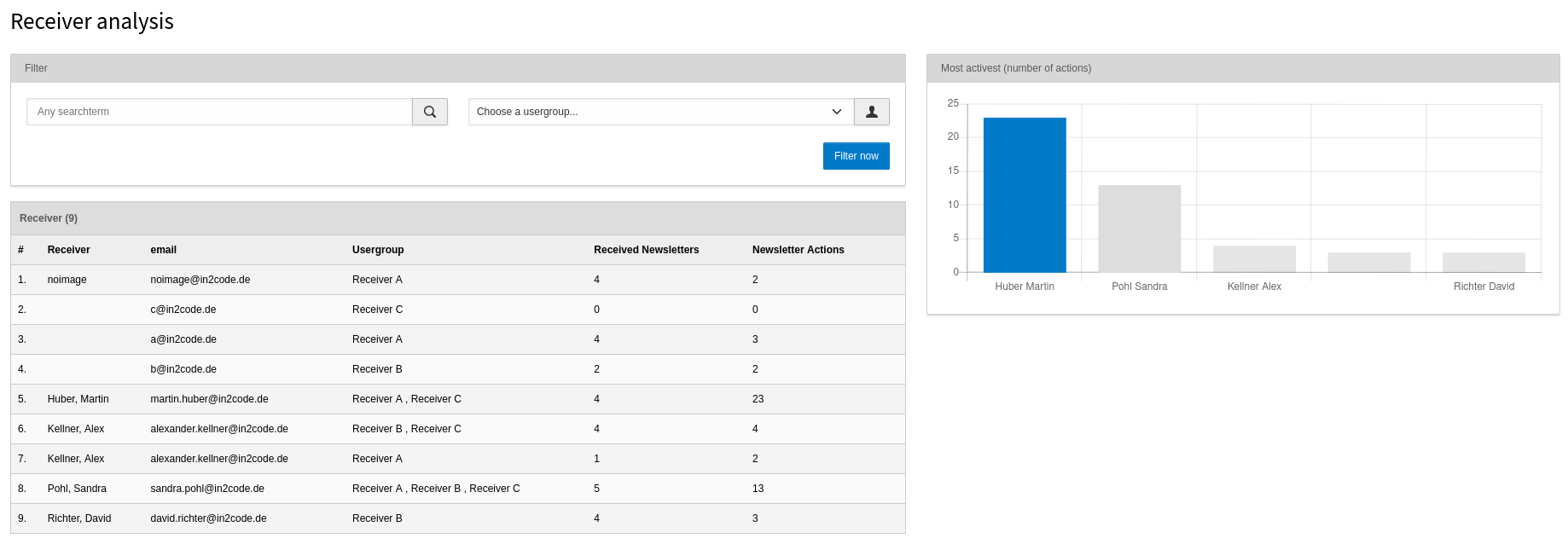Click the blue Huber Martin bar
The height and width of the screenshot is (550, 1568).
click(x=1025, y=195)
